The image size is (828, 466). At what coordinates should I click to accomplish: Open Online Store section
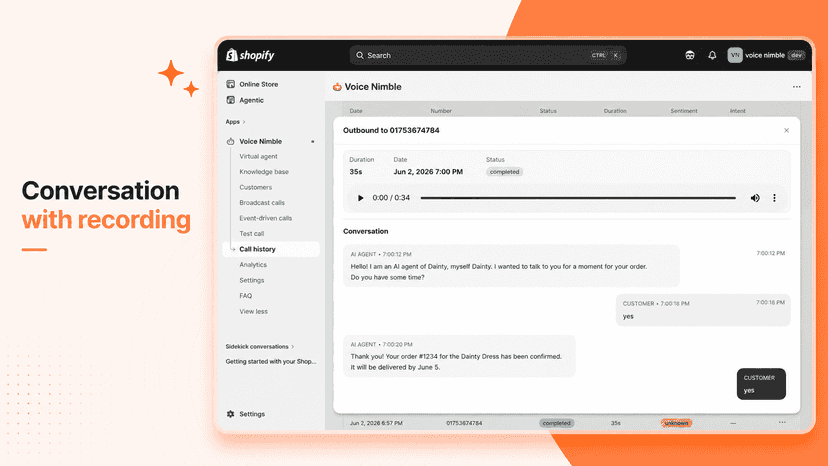(259, 84)
